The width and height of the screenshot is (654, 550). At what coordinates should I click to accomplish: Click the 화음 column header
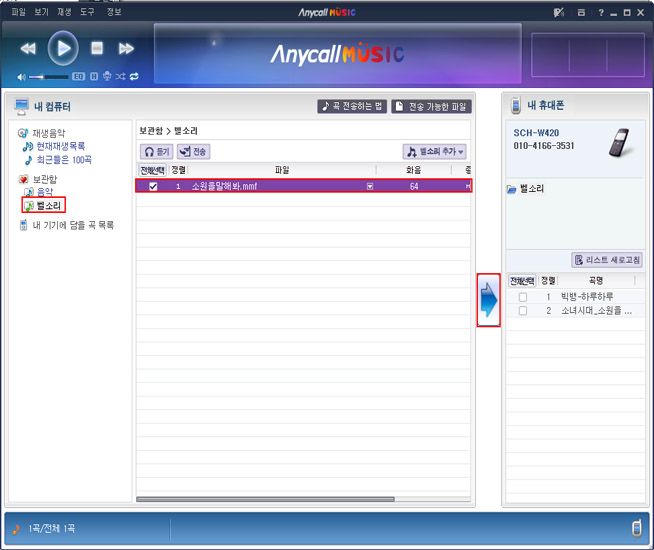tap(413, 170)
